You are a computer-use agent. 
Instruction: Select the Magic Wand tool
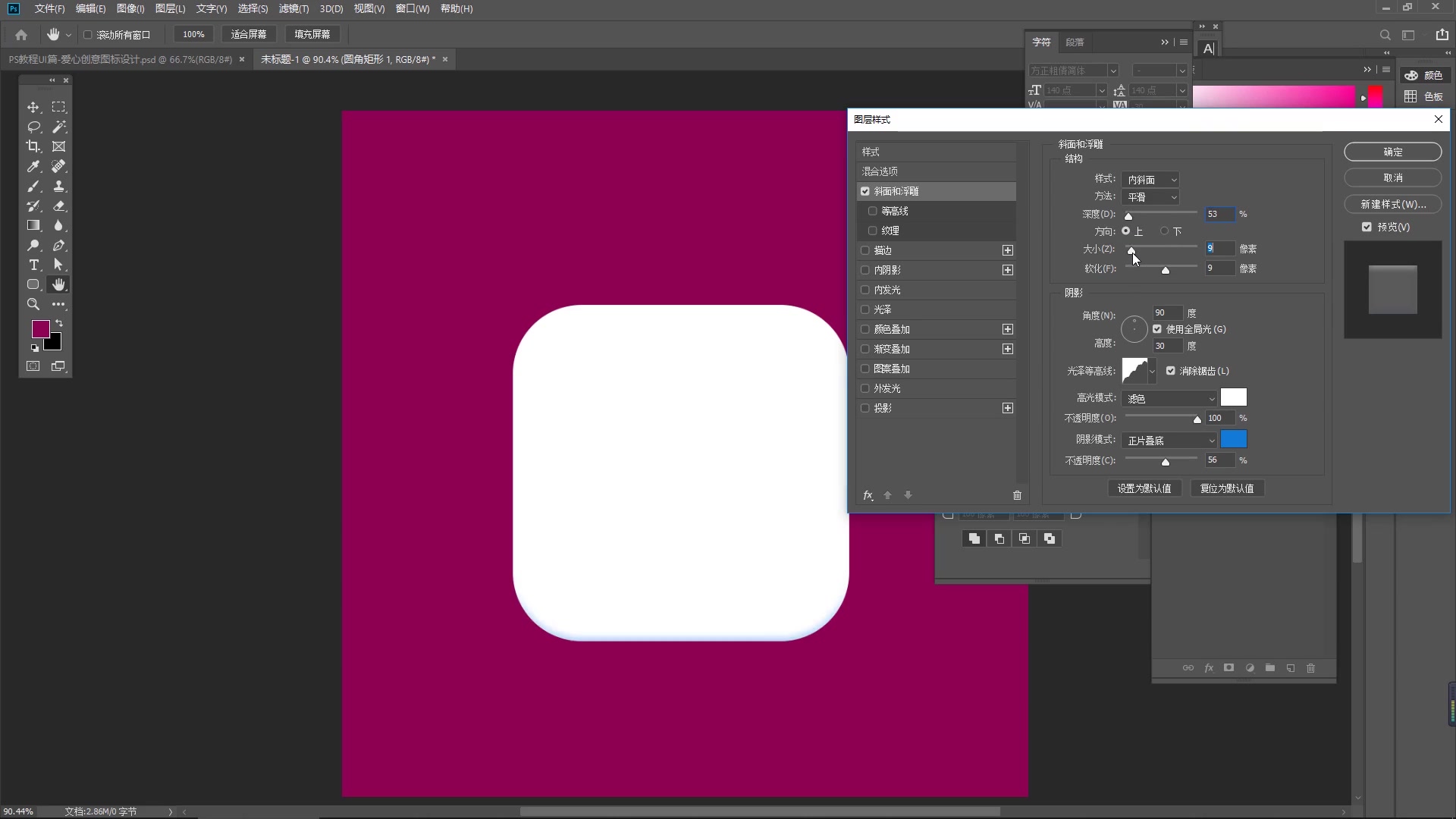(x=58, y=127)
